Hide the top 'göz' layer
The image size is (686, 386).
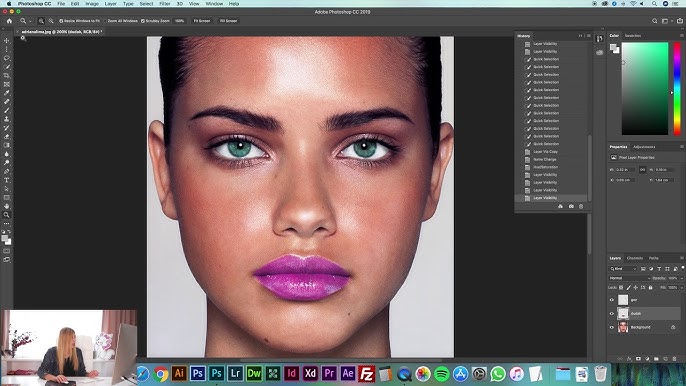point(612,300)
